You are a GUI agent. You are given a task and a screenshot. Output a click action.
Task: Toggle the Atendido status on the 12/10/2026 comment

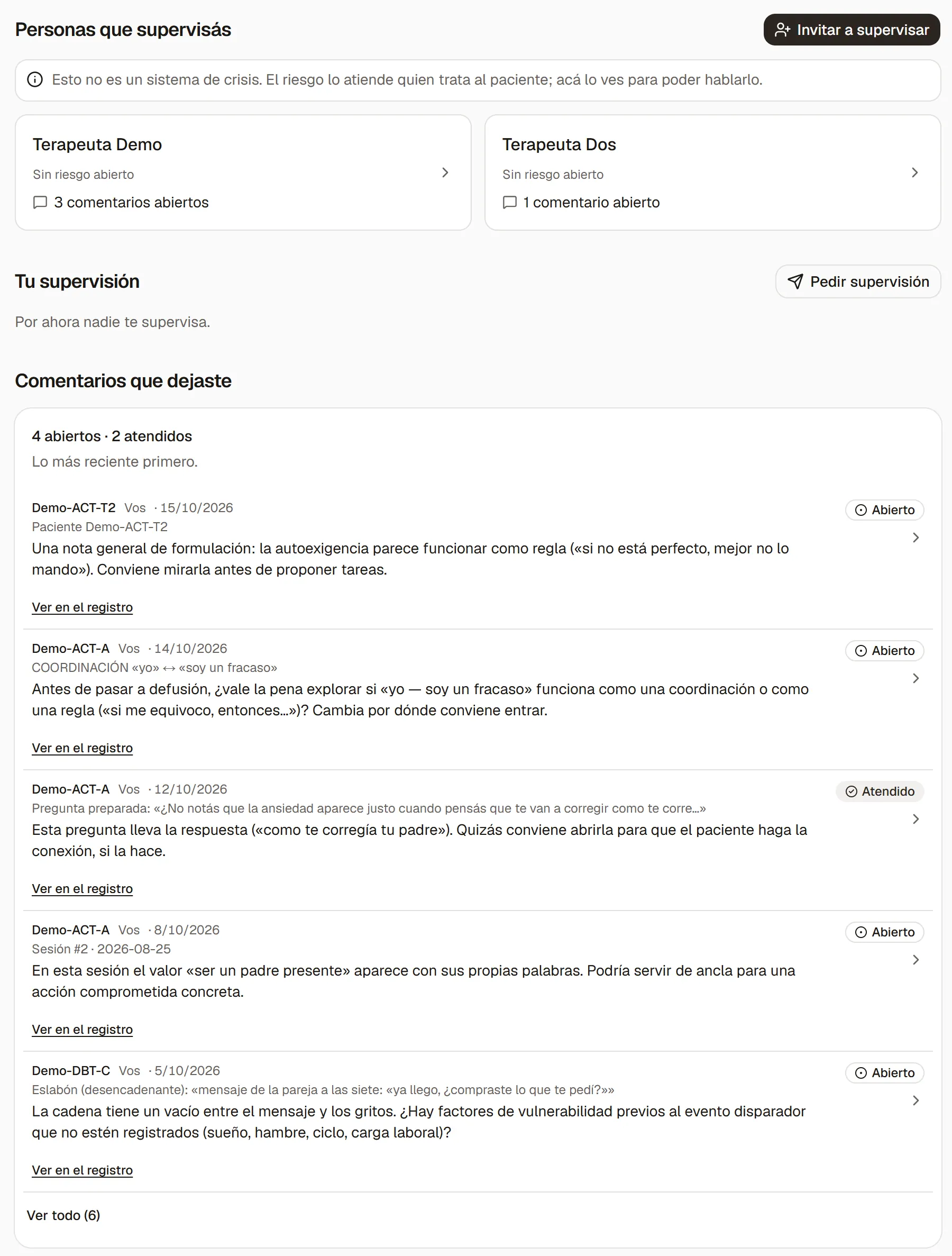[880, 791]
